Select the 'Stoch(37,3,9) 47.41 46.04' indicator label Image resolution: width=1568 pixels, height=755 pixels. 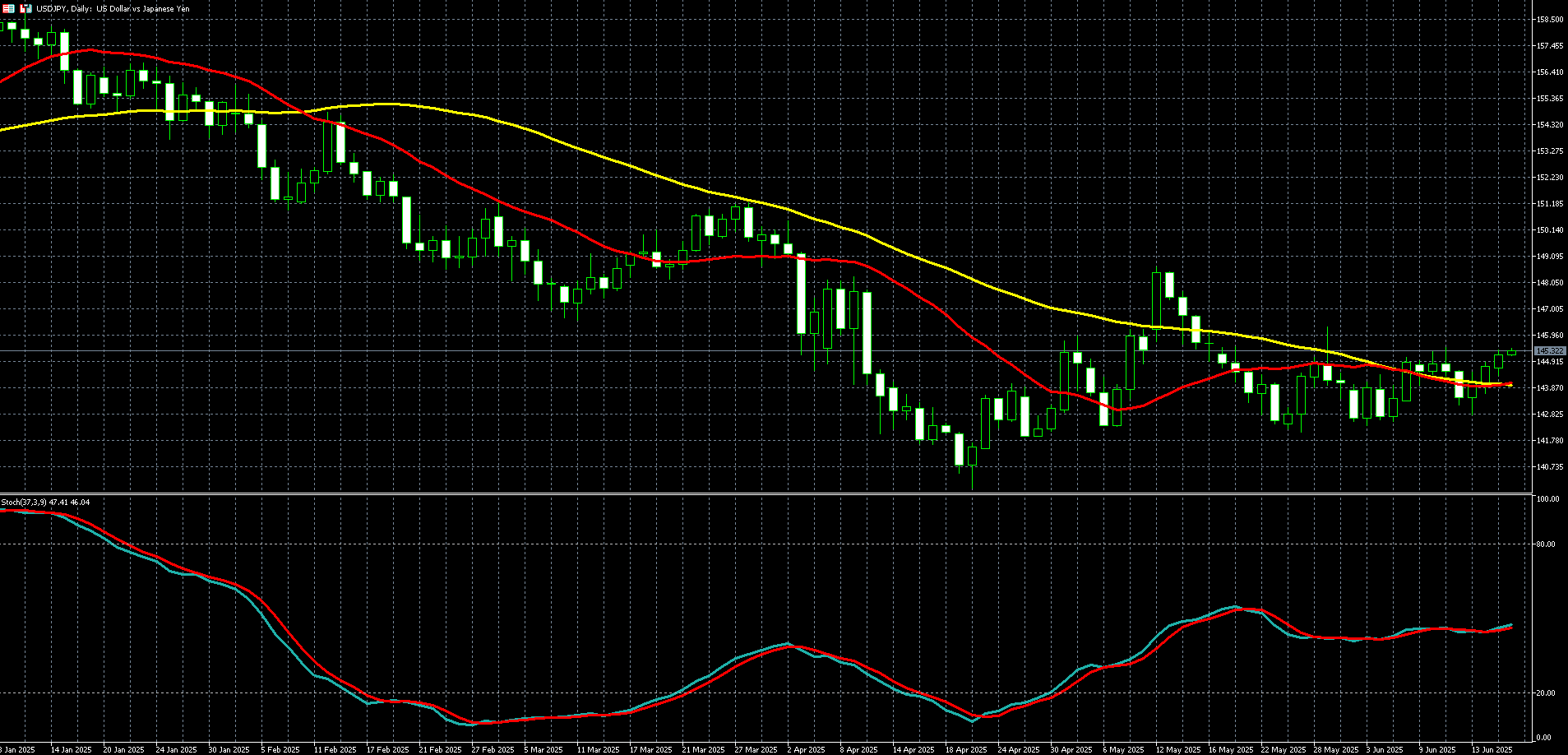click(45, 502)
